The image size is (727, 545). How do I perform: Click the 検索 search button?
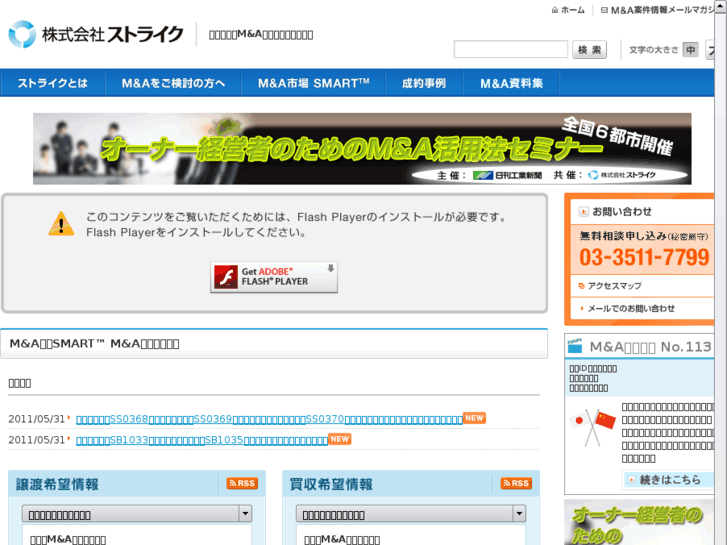(589, 50)
